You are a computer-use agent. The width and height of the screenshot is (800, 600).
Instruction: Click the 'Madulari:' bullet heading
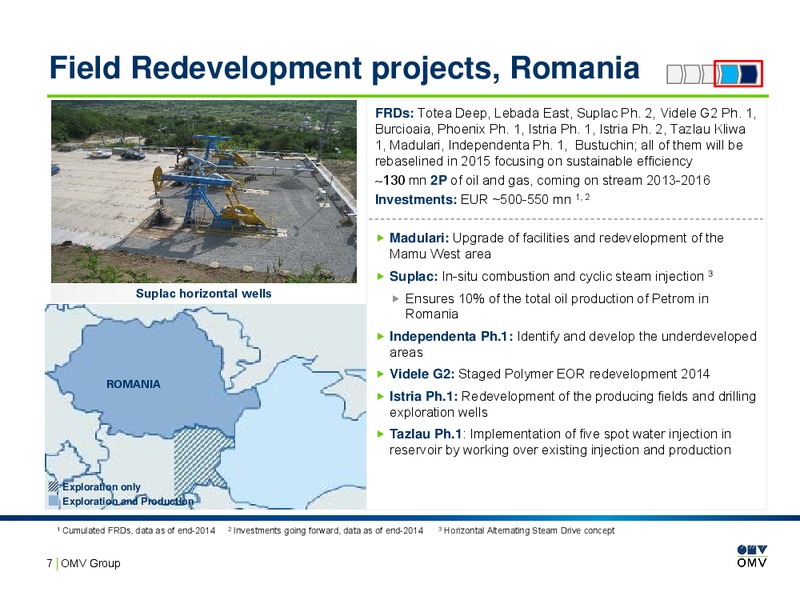tap(419, 238)
